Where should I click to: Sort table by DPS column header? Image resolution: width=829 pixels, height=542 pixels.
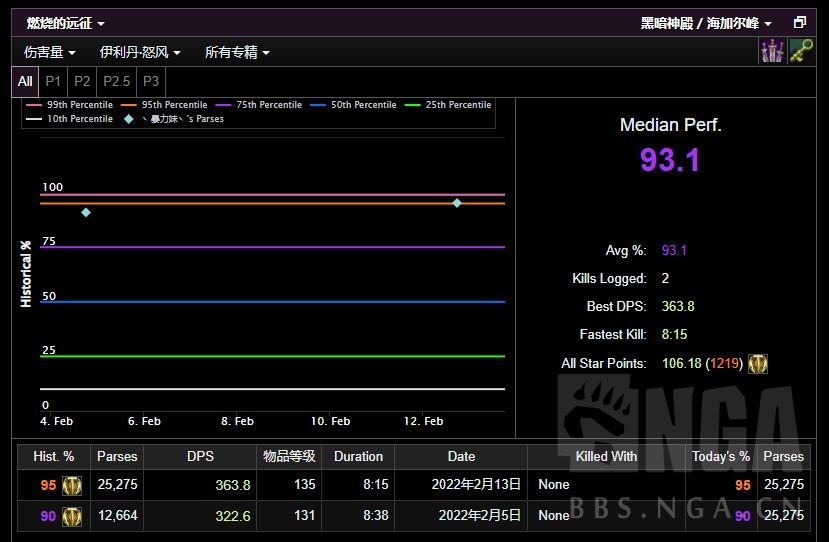coord(200,456)
